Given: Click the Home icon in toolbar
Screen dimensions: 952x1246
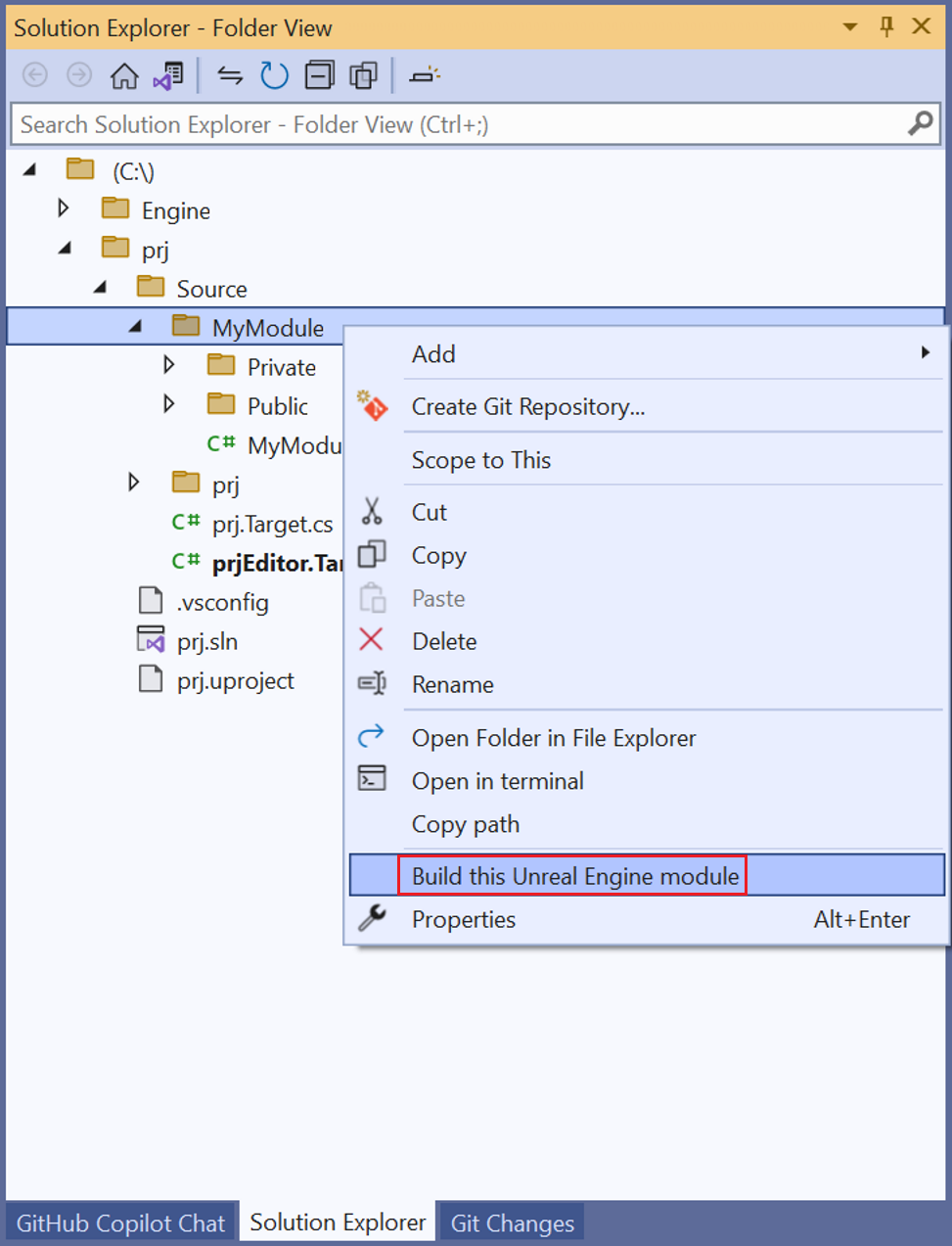Looking at the screenshot, I should pos(124,75).
